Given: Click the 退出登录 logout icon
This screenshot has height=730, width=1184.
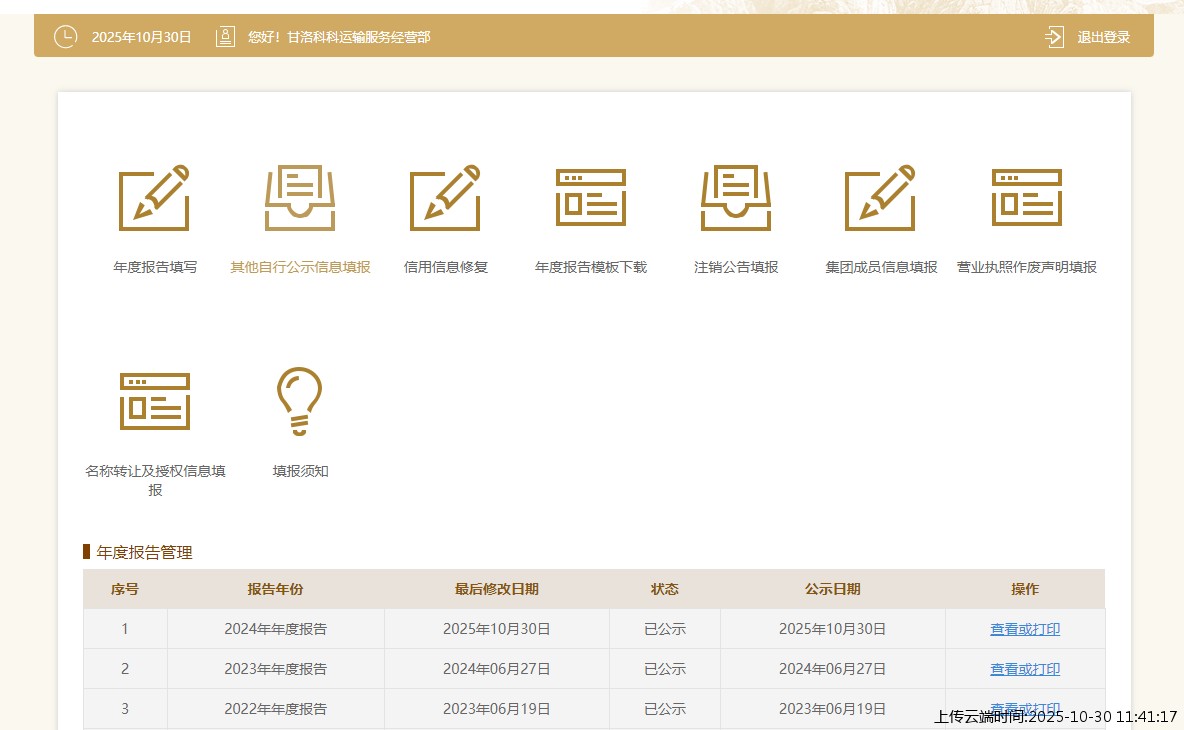Looking at the screenshot, I should click(x=1054, y=37).
